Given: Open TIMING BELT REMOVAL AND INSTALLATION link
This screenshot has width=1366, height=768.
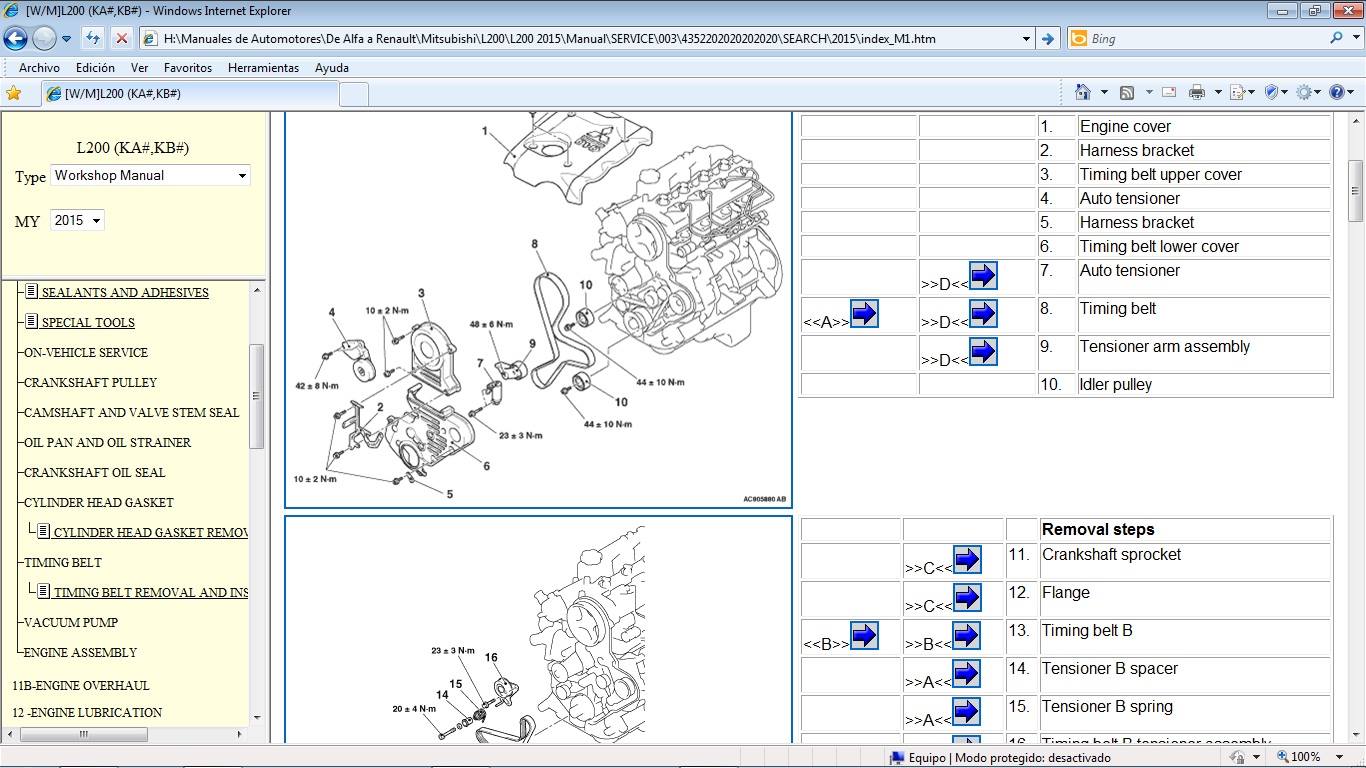Looking at the screenshot, I should (150, 592).
